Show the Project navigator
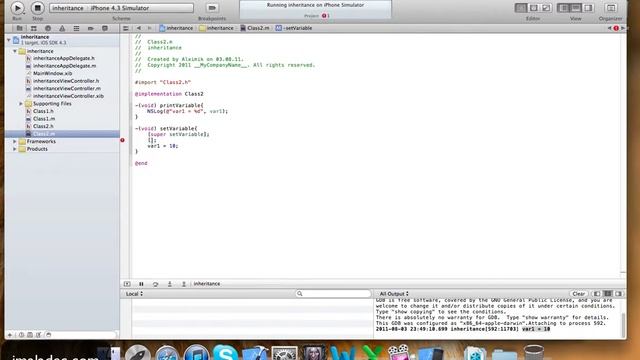640x360 pixels. [19, 28]
